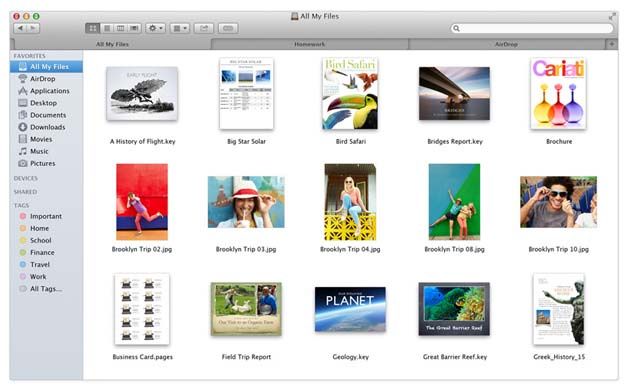Collapse the Tags sidebar section
The height and width of the screenshot is (391, 630).
point(21,205)
